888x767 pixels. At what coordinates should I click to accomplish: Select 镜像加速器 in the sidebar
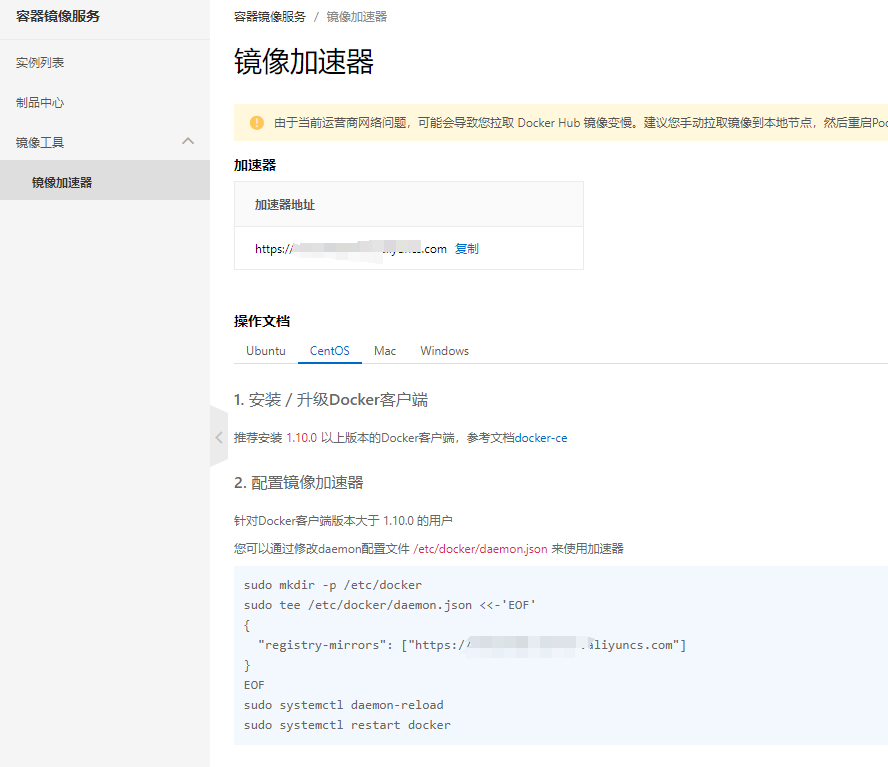(105, 182)
